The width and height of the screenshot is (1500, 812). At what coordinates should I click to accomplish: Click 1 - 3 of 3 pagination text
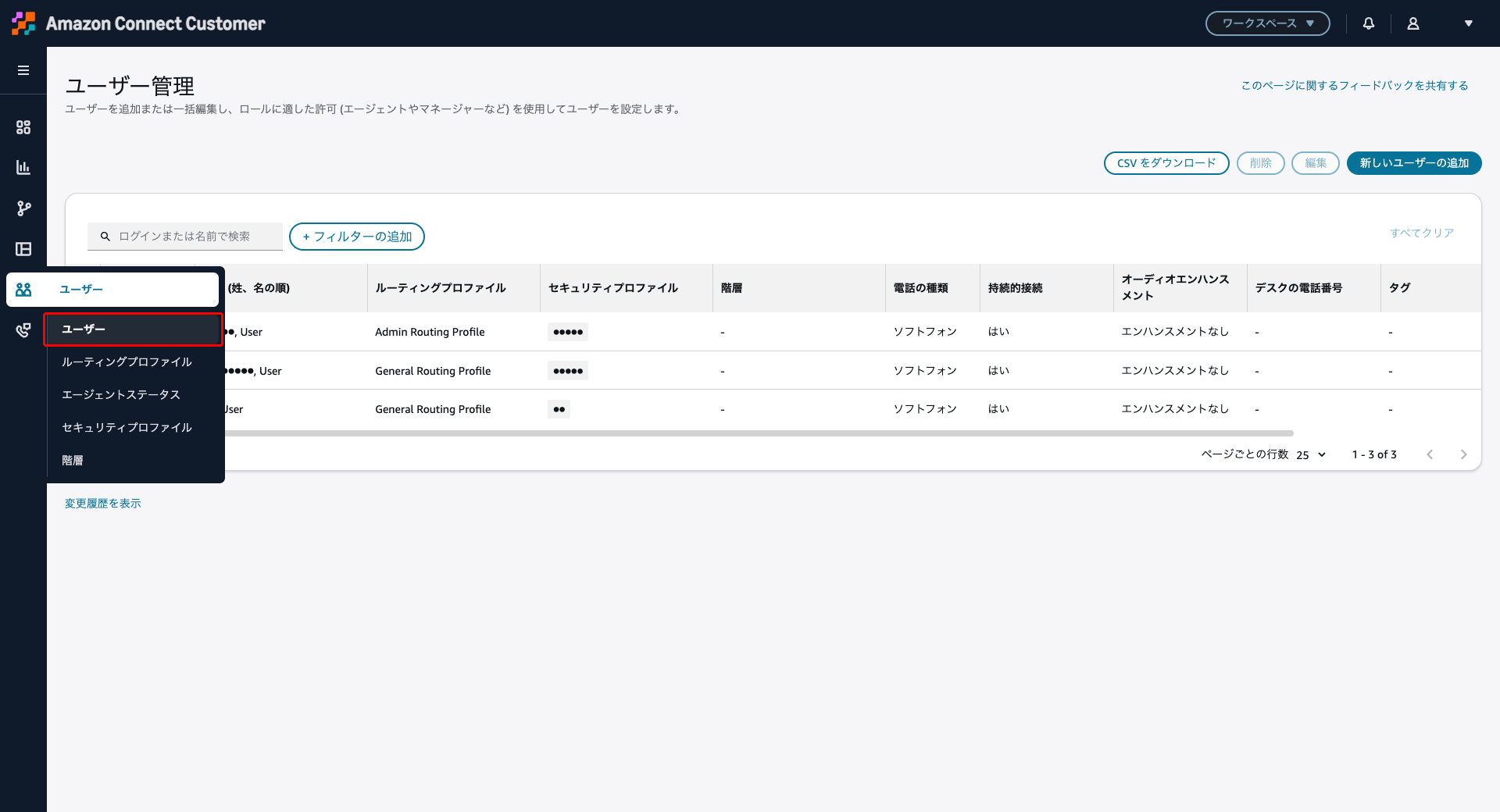point(1374,454)
